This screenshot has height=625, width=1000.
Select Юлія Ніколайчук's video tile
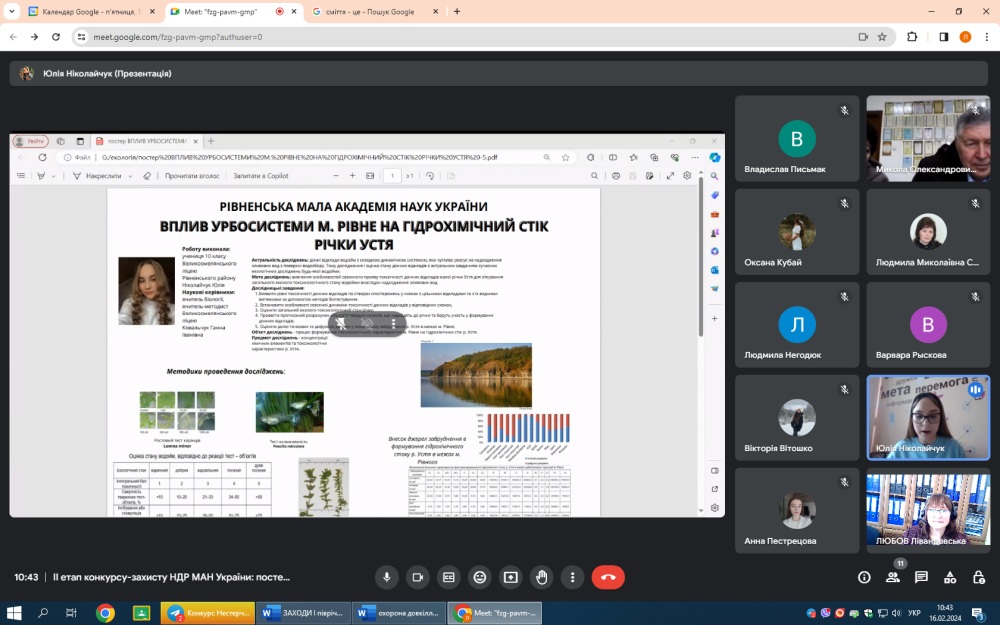coord(928,417)
